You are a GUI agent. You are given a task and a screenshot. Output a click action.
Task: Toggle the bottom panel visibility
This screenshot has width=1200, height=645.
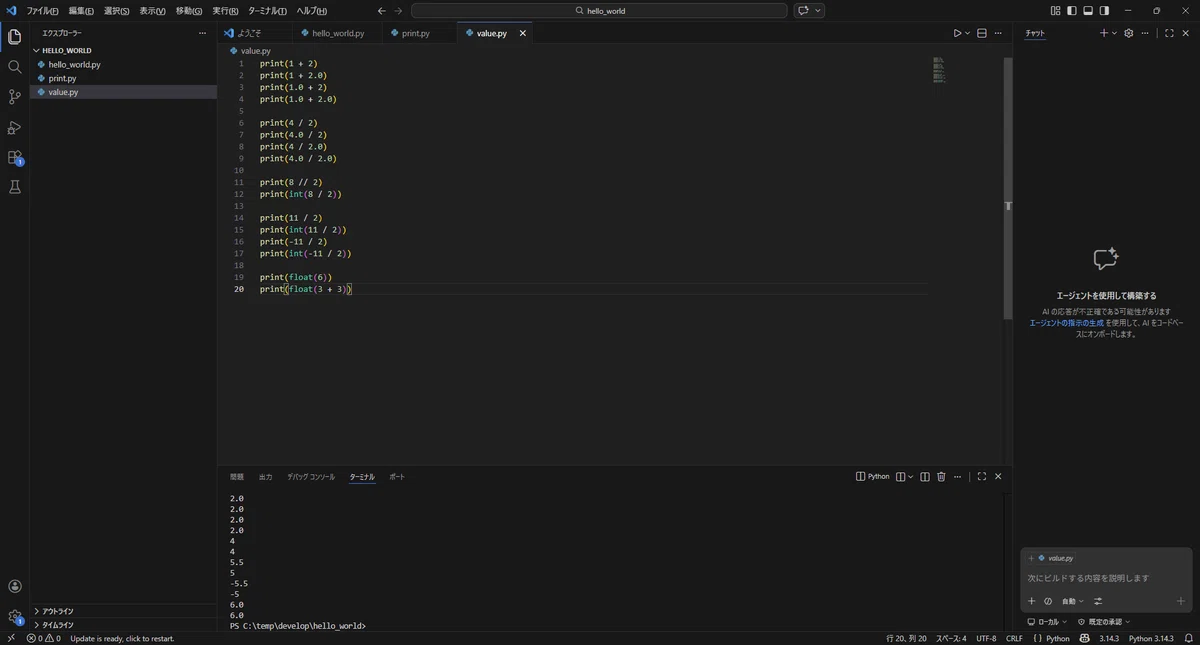[1088, 11]
